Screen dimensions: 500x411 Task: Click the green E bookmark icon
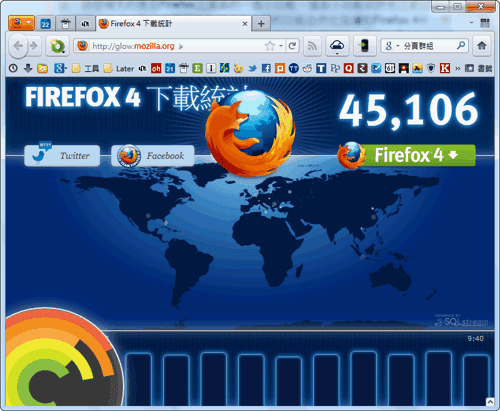197,68
